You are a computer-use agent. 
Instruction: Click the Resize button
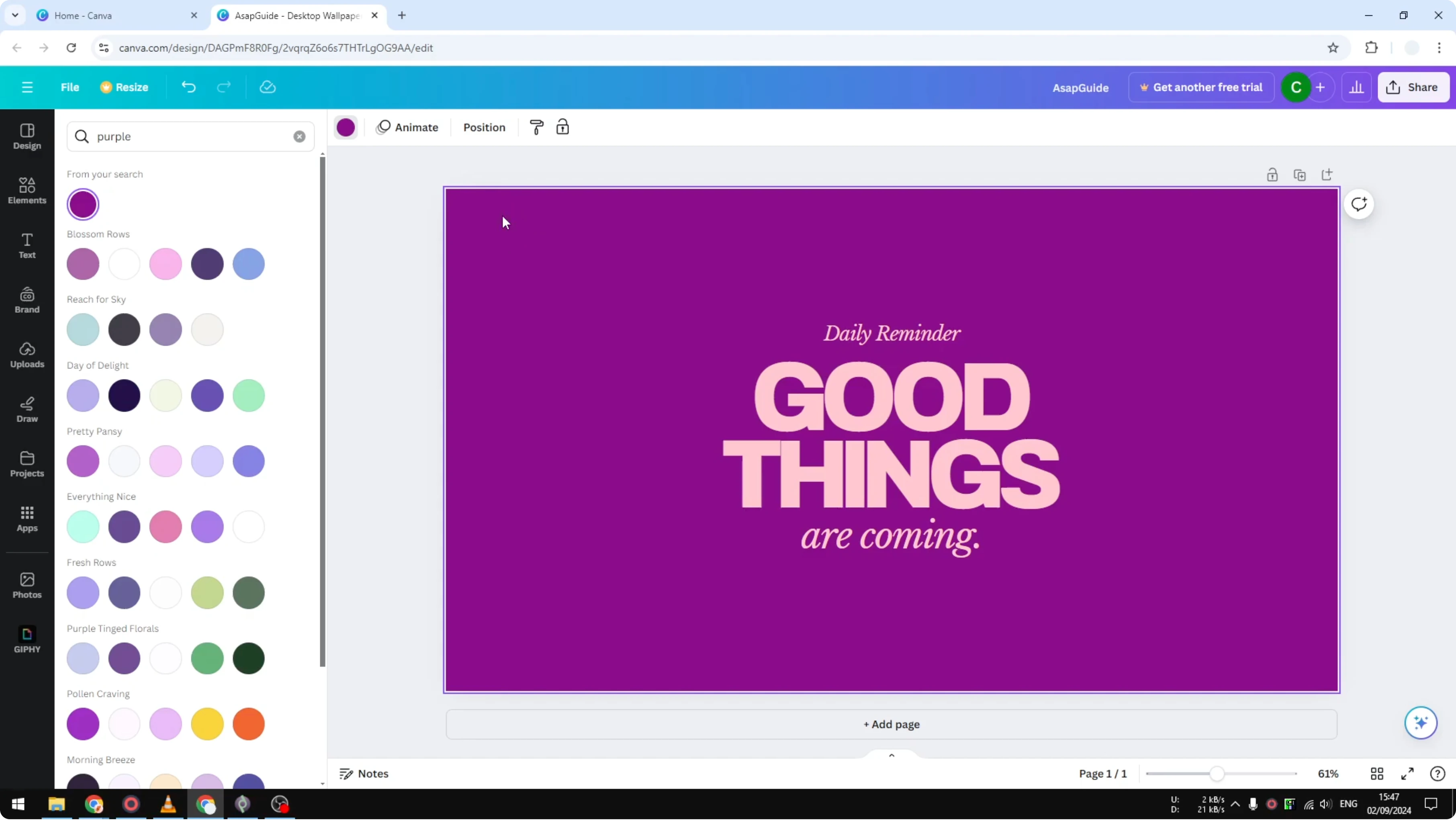click(x=125, y=87)
